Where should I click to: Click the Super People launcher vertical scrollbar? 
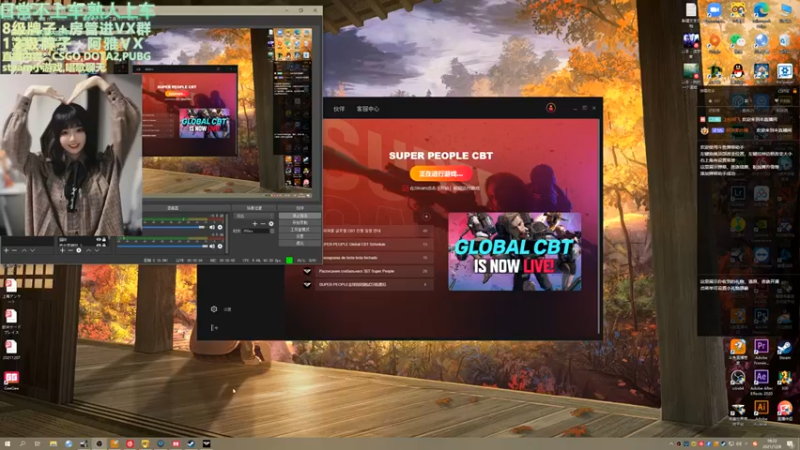(x=599, y=226)
